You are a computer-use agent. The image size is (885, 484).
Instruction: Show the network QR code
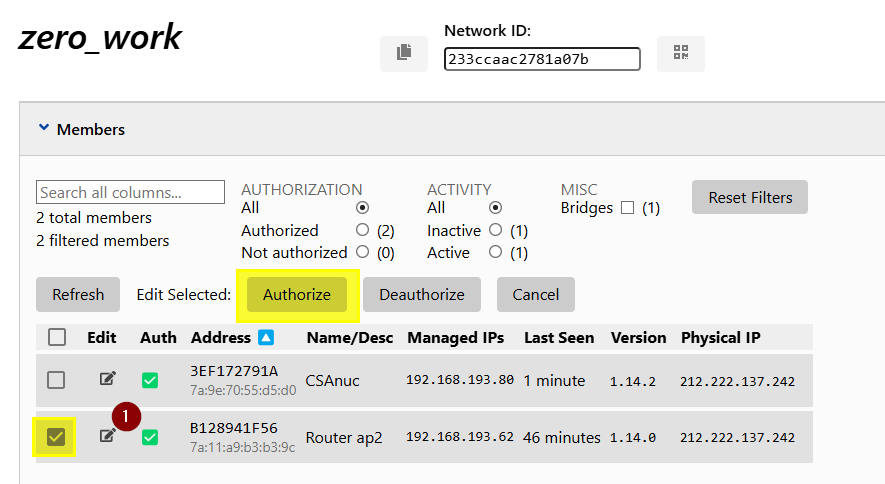pos(681,54)
